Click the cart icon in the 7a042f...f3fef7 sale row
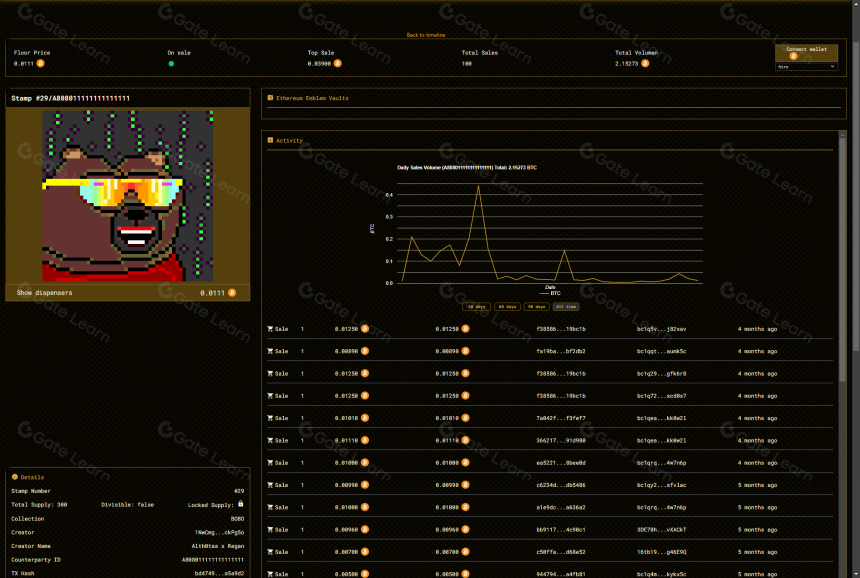The image size is (860, 578). click(x=270, y=418)
